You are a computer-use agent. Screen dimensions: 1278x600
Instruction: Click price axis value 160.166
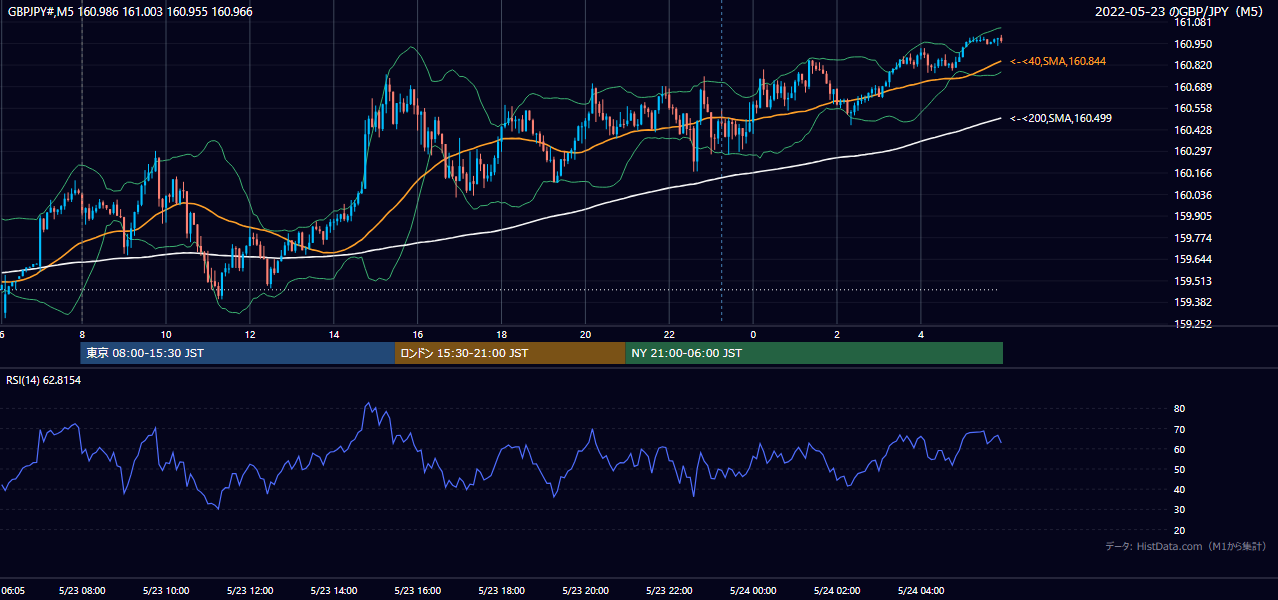point(1193,173)
